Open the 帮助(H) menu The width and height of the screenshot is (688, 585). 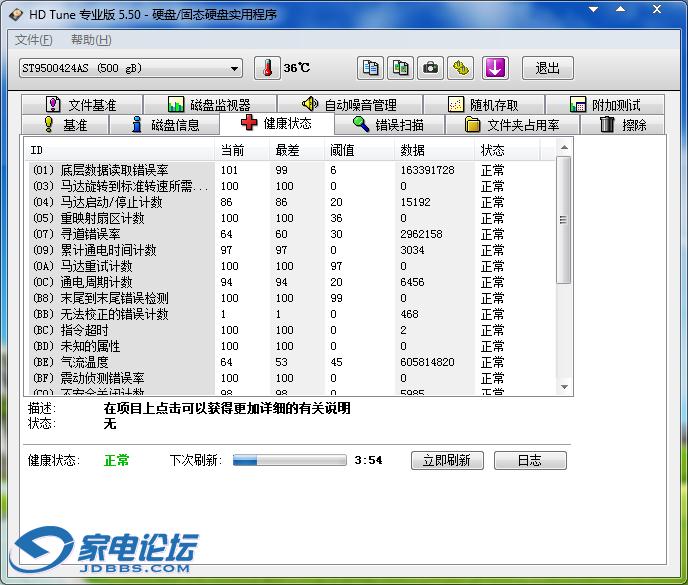91,40
